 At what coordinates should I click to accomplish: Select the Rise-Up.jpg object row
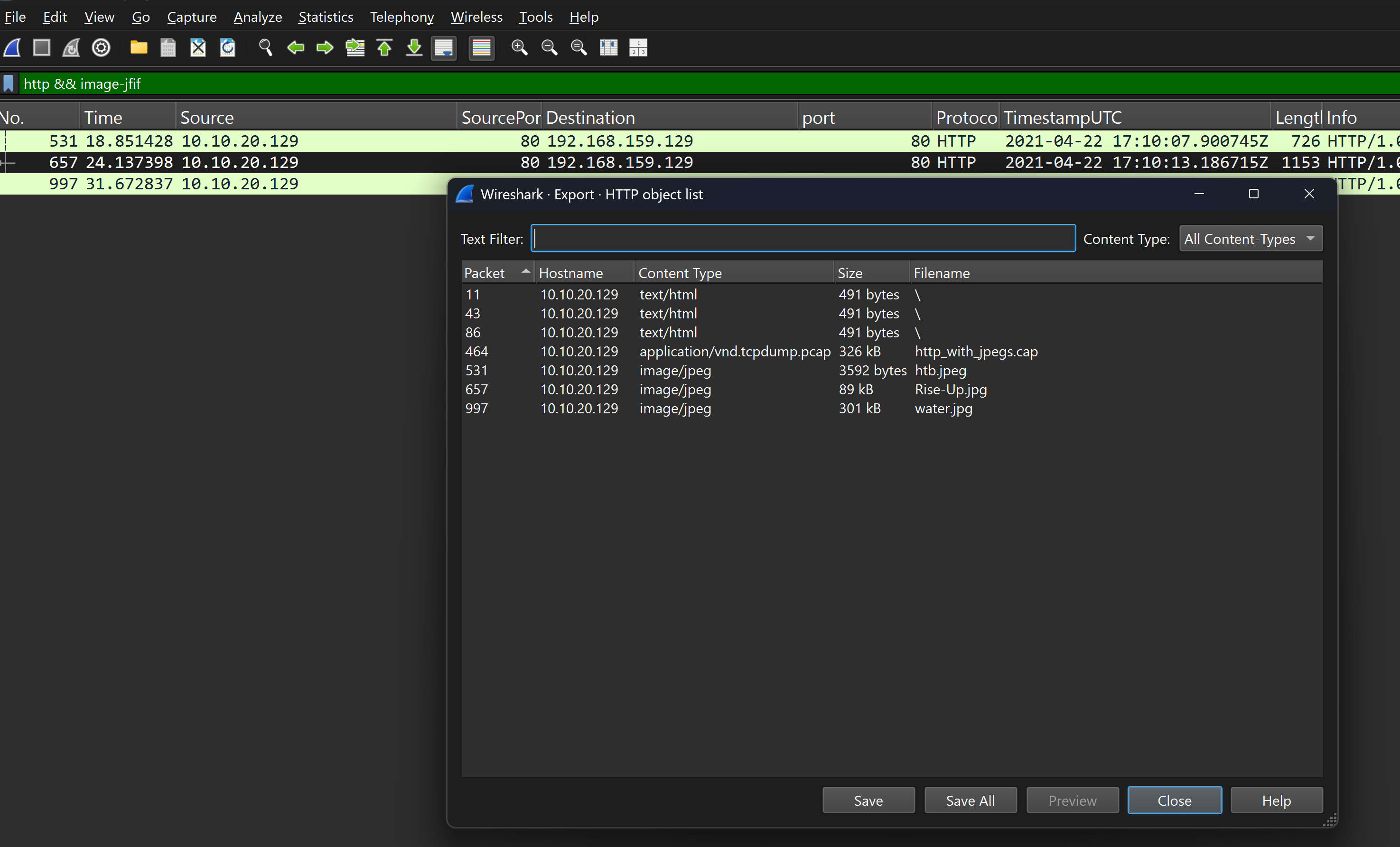[x=892, y=389]
